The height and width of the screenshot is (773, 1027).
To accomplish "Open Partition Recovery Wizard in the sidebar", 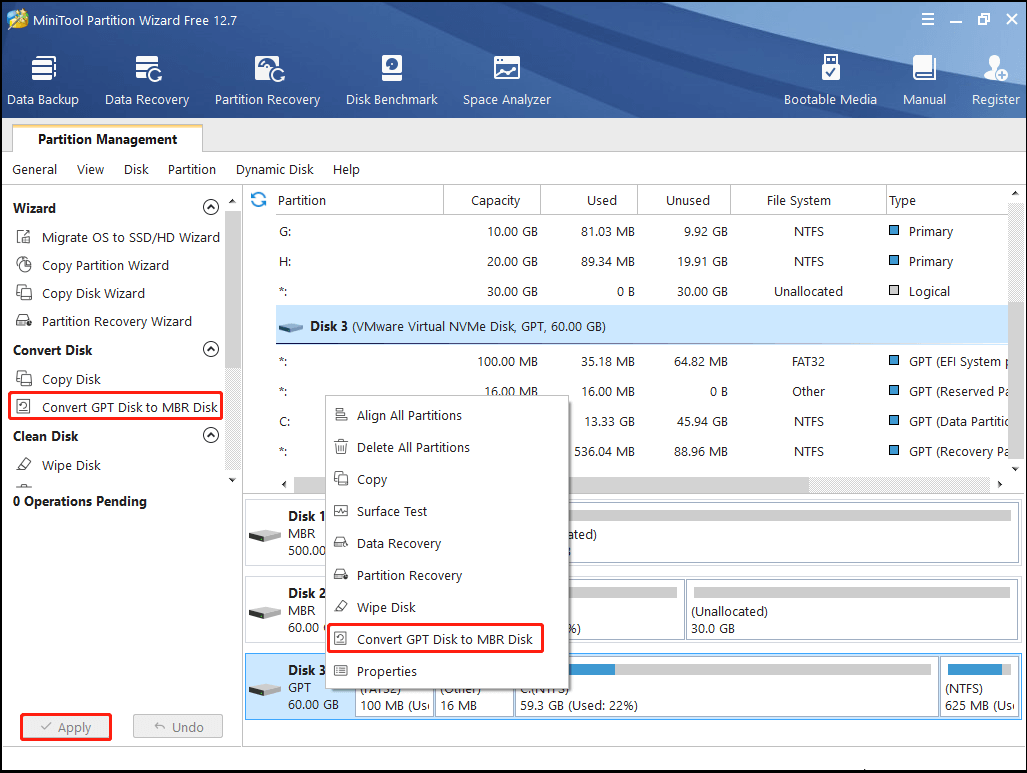I will pyautogui.click(x=103, y=322).
